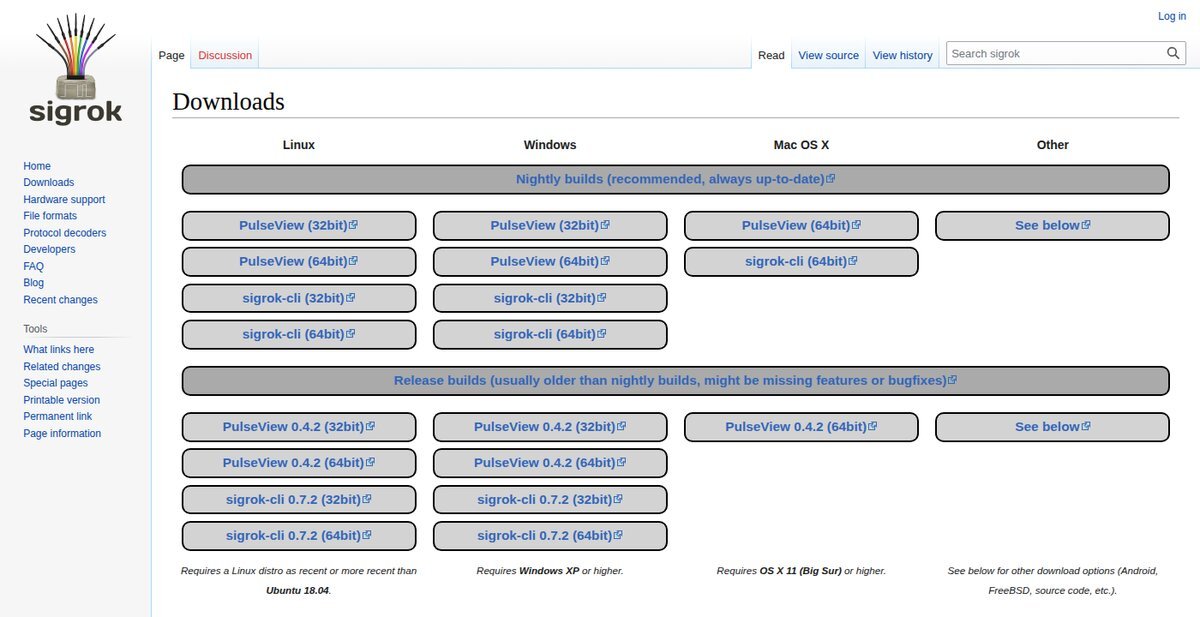The height and width of the screenshot is (617, 1200).
Task: Click the Linux column header
Action: point(298,145)
